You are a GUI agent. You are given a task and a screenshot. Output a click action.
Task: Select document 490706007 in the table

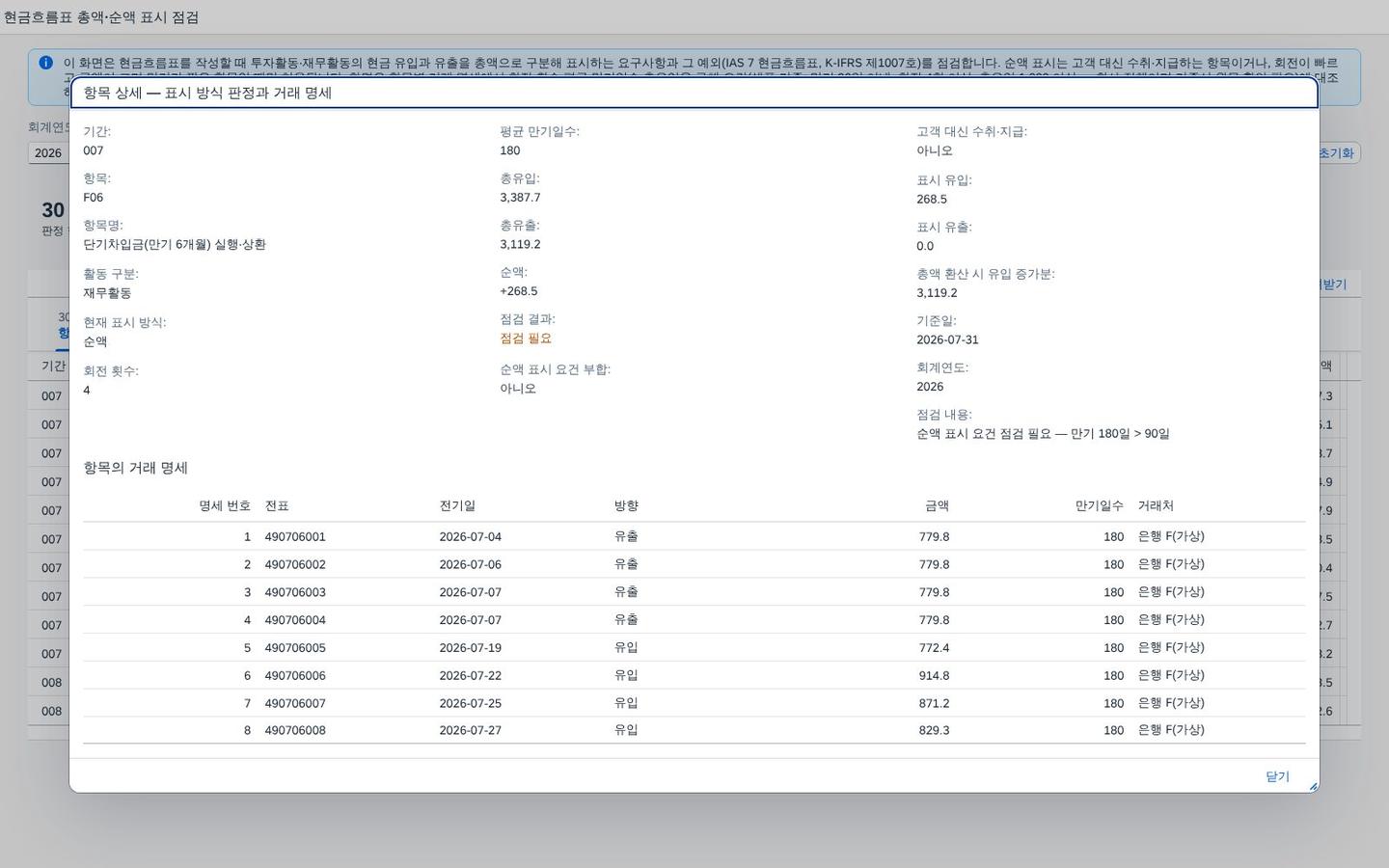point(295,704)
